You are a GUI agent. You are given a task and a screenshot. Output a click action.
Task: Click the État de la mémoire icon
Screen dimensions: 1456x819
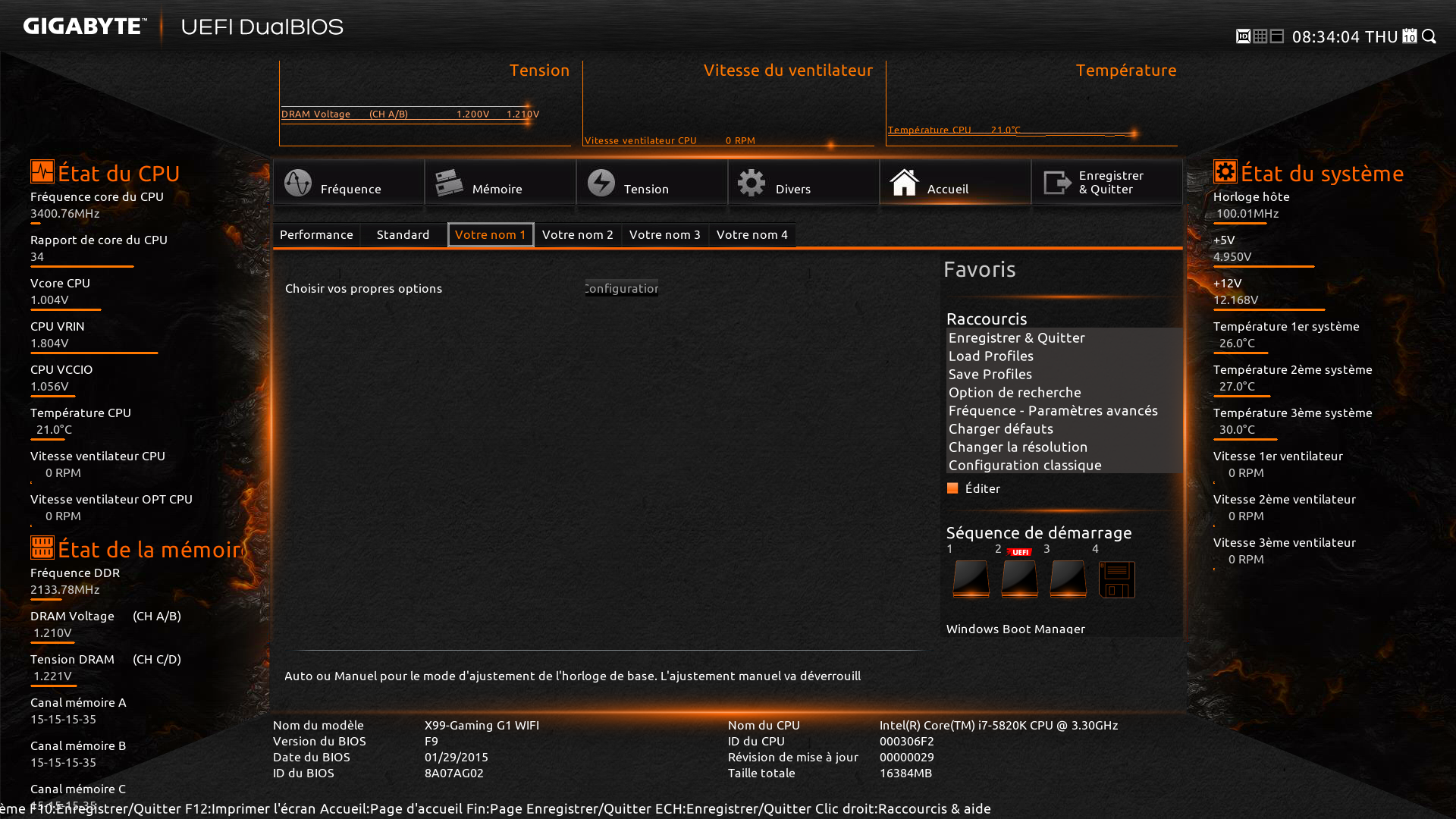(x=42, y=548)
